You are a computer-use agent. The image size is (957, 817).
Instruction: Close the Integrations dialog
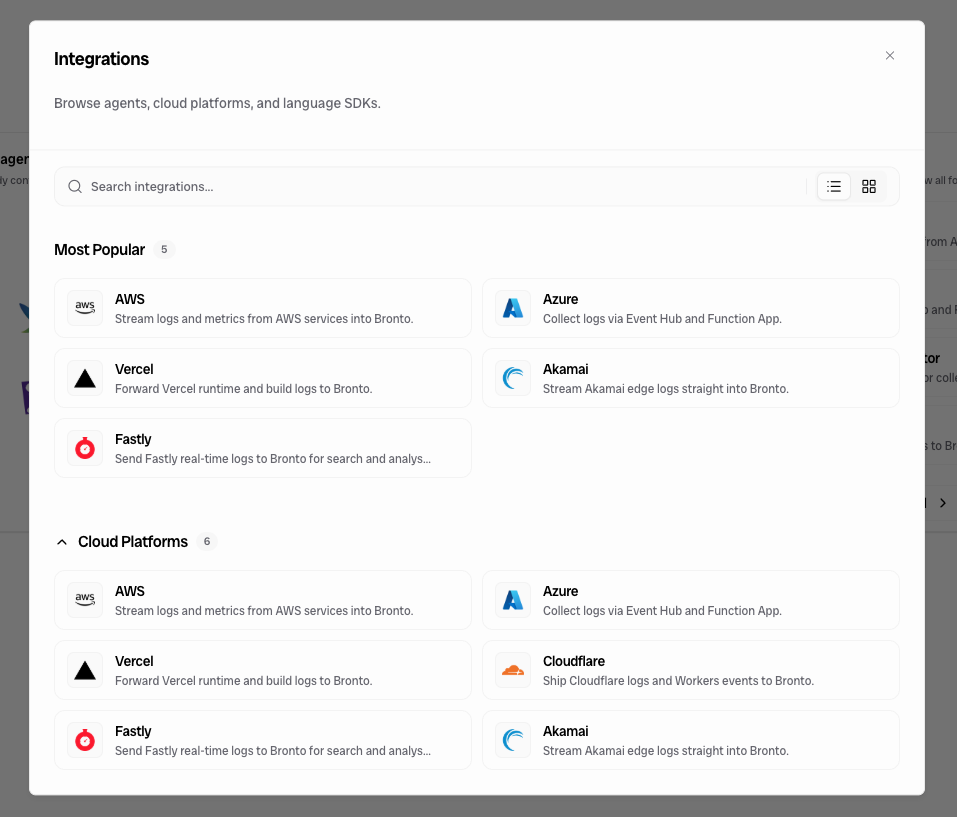[x=890, y=56]
